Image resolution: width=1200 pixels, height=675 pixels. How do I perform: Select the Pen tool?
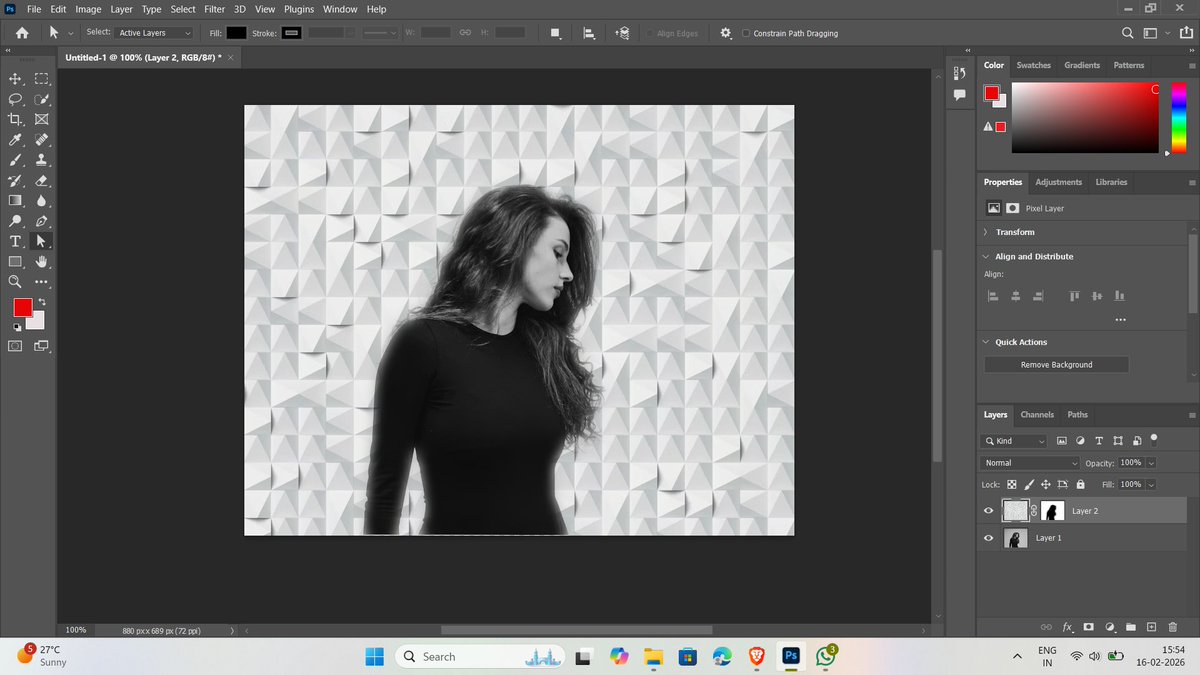coord(42,221)
